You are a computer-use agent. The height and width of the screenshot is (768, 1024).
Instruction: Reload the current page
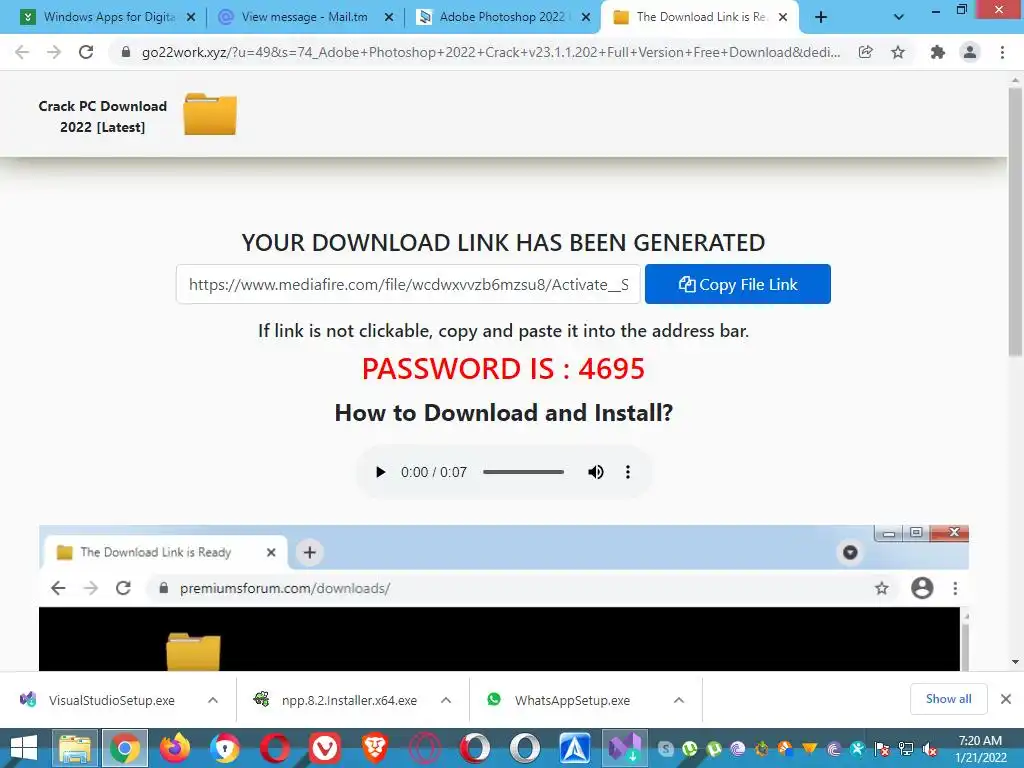[86, 52]
